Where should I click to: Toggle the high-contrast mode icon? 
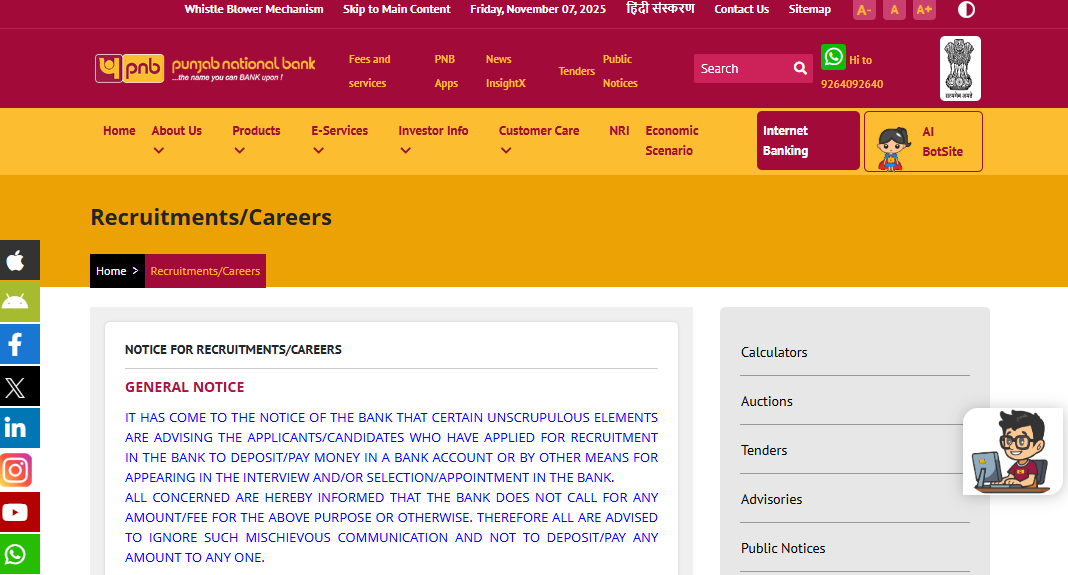coord(966,10)
